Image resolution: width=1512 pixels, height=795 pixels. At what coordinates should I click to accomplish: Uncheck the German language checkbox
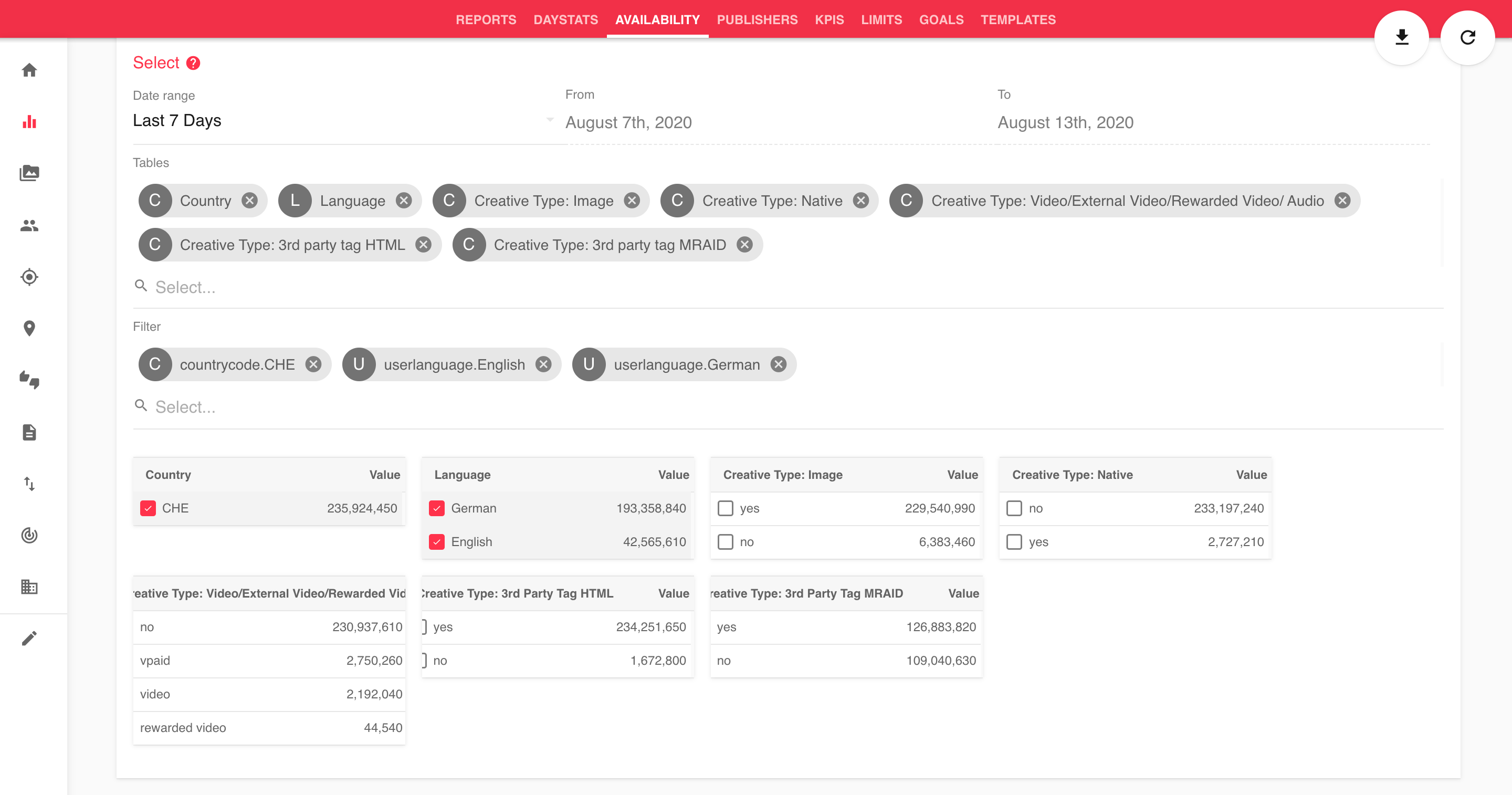click(437, 508)
